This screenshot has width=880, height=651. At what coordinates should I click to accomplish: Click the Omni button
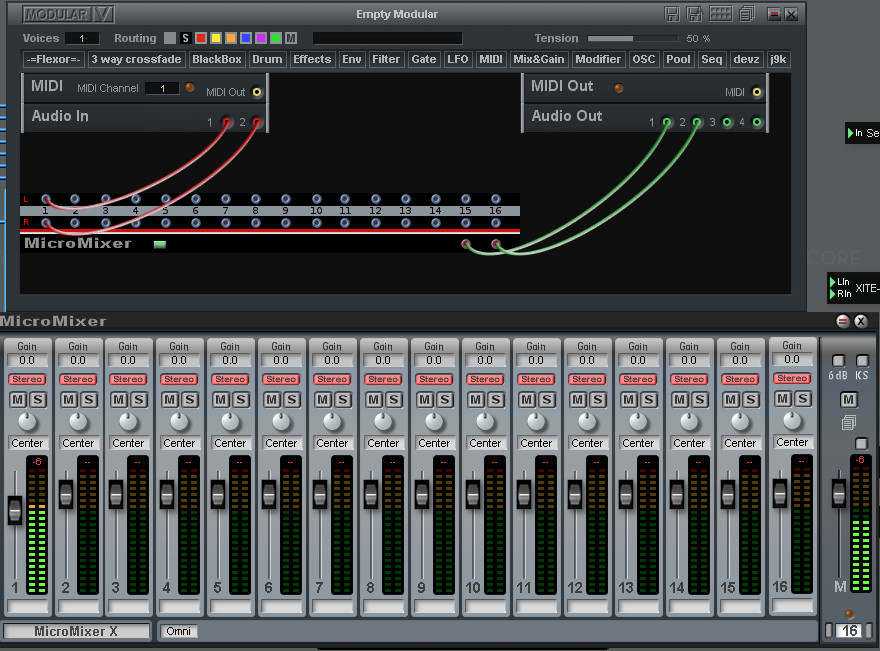[178, 631]
